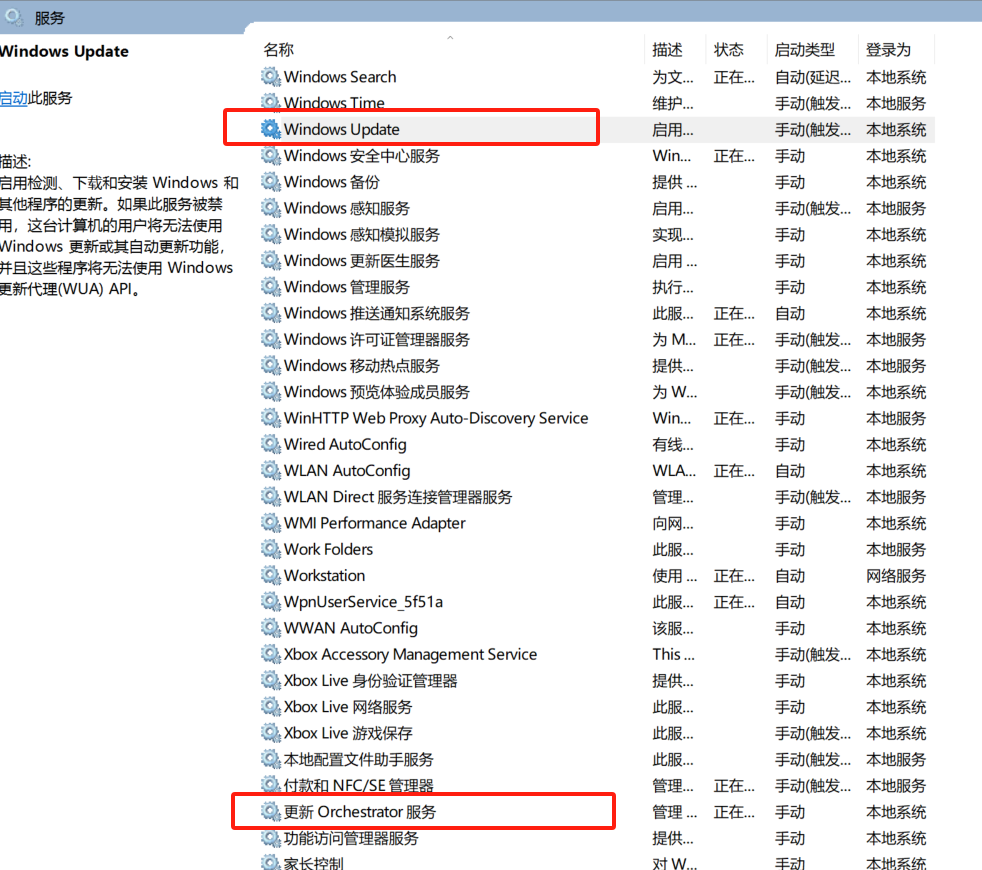The height and width of the screenshot is (870, 982).
Task: Select WinHTTP Web Proxy Auto-Discovery Service
Action: tap(436, 418)
